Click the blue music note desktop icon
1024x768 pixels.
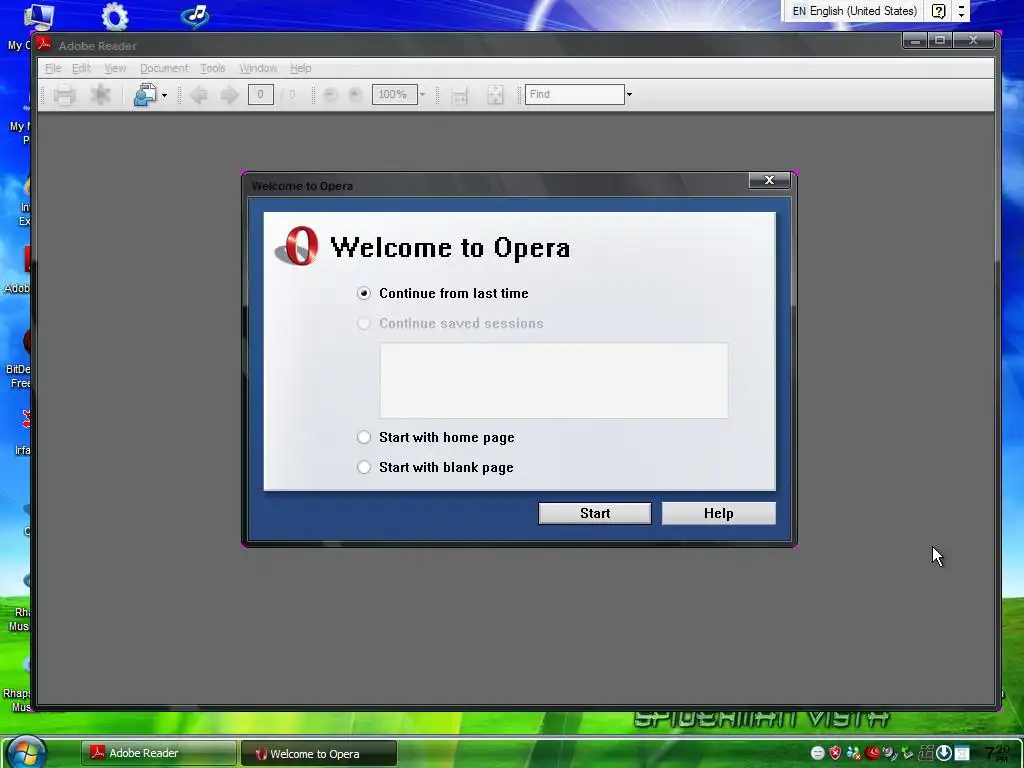click(x=195, y=16)
